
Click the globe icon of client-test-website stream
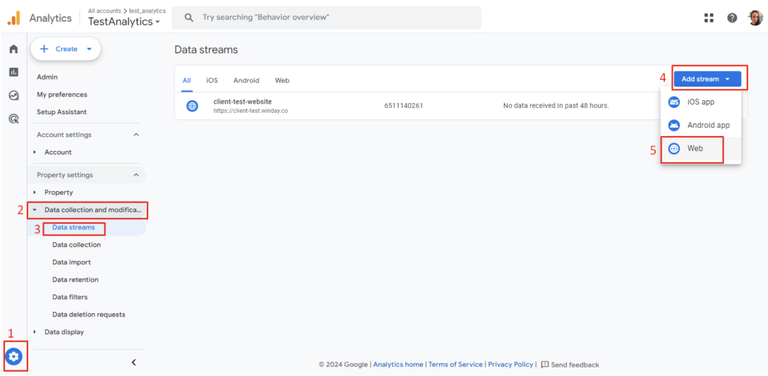click(x=192, y=106)
